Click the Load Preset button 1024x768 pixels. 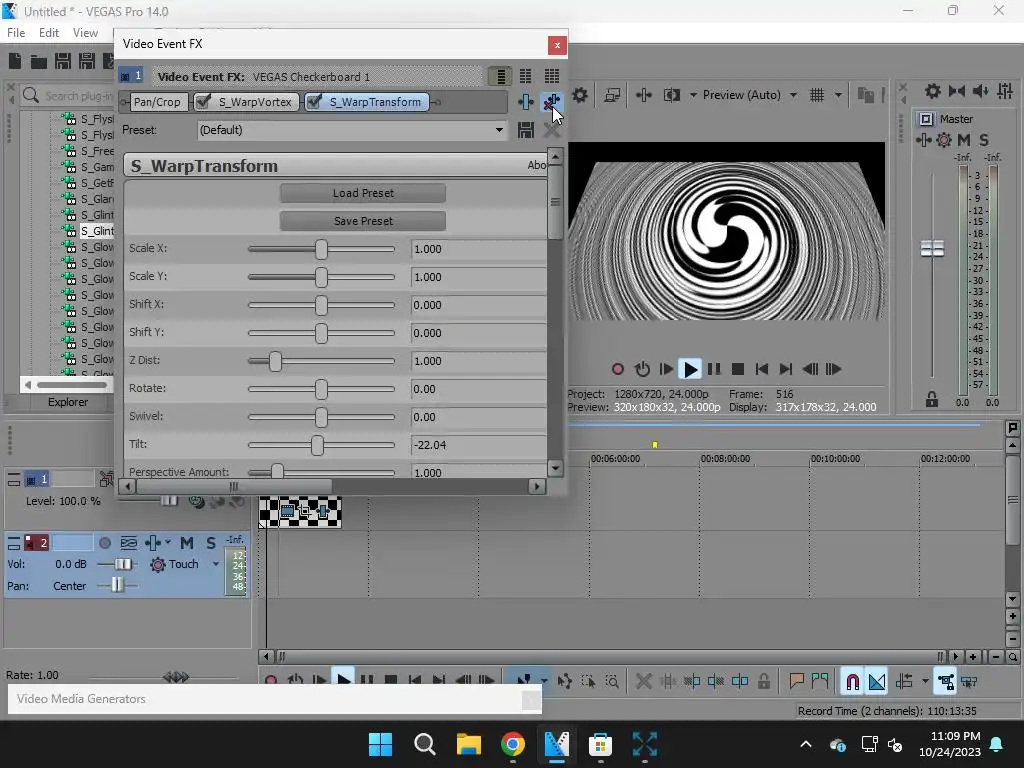tap(363, 193)
